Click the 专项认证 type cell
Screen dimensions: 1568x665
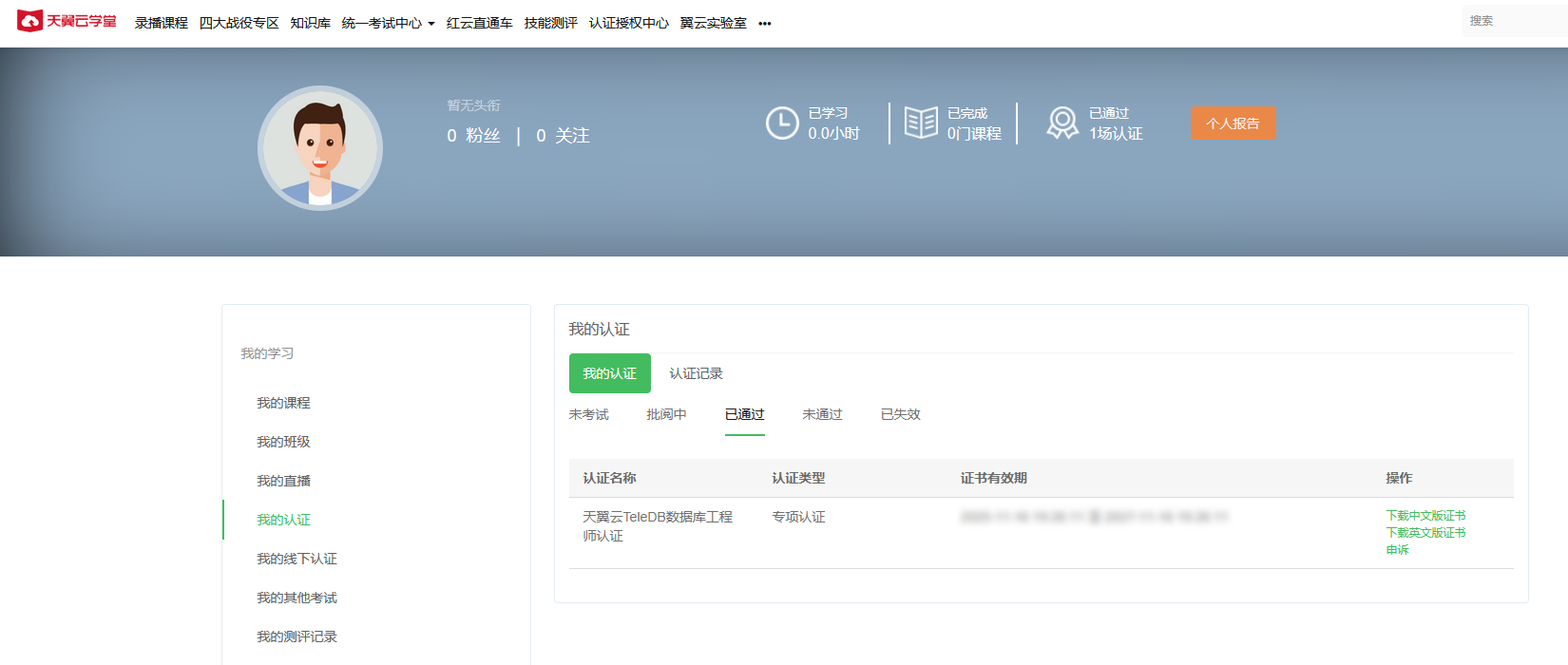click(798, 517)
